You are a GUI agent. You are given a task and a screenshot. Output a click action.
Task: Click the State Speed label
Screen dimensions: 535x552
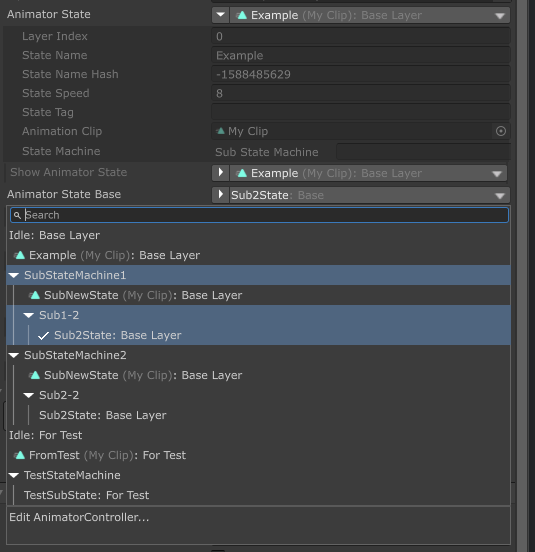56,93
